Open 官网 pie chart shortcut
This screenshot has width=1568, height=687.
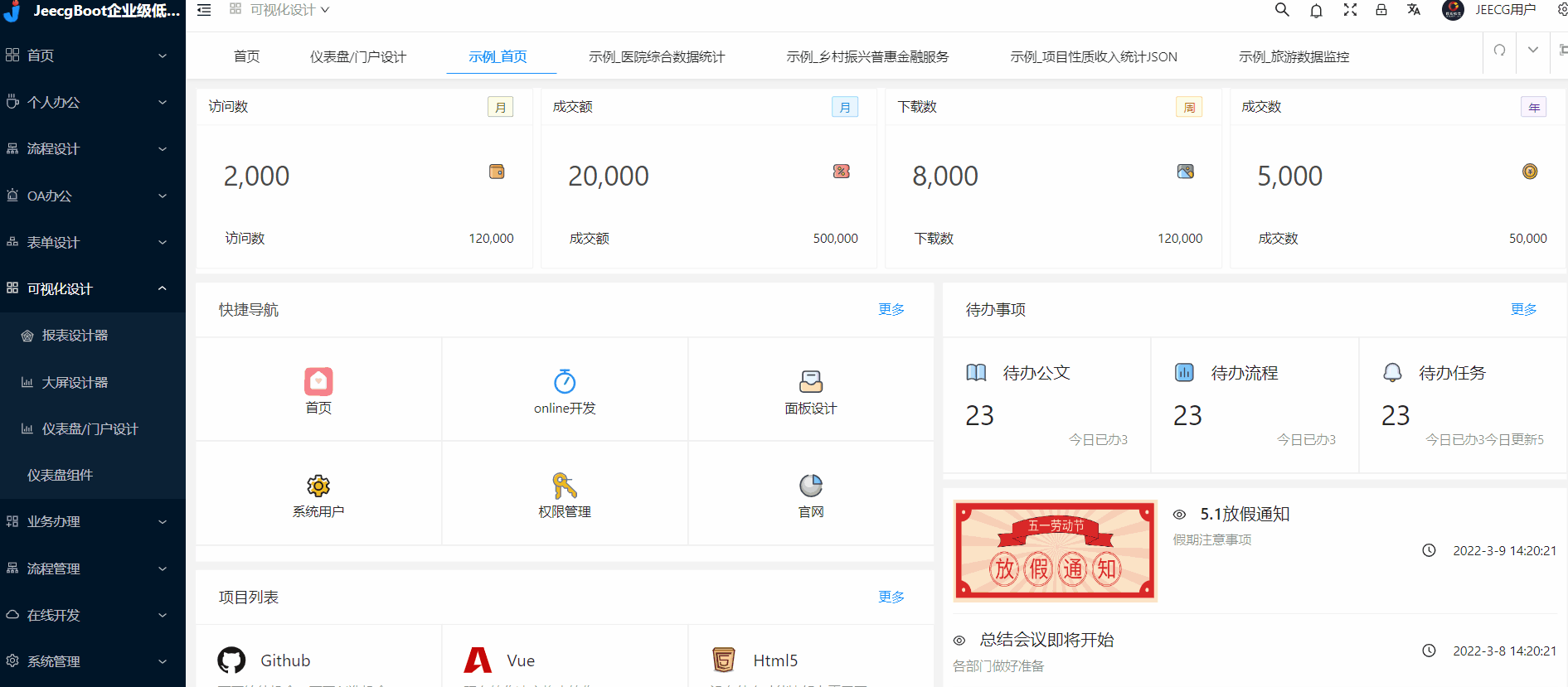(811, 495)
